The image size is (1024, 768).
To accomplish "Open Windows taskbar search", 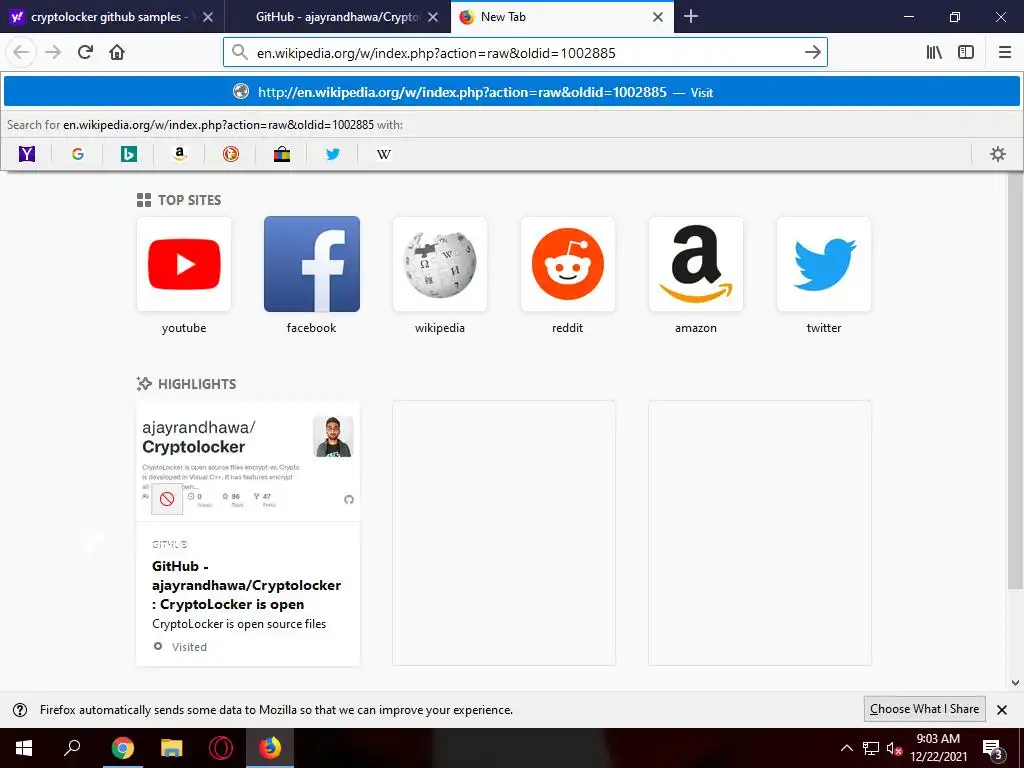I will pyautogui.click(x=72, y=748).
